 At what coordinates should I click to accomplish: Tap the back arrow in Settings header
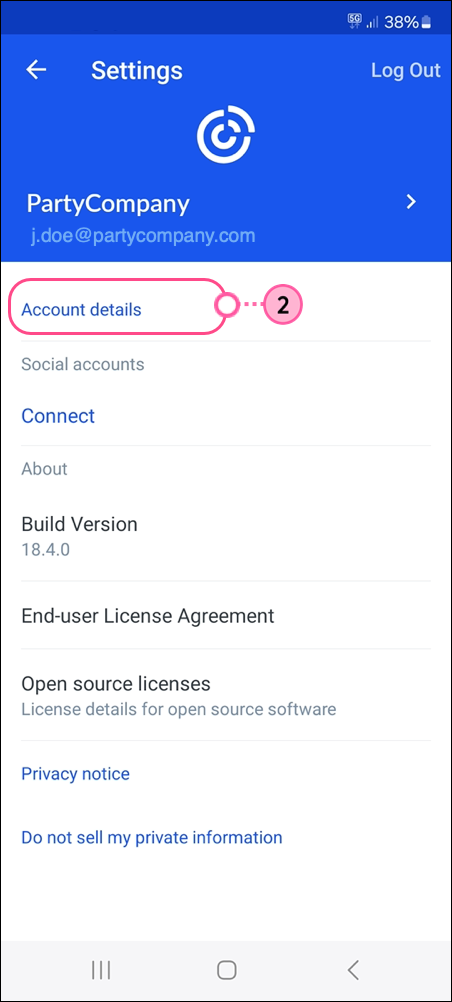coord(36,70)
